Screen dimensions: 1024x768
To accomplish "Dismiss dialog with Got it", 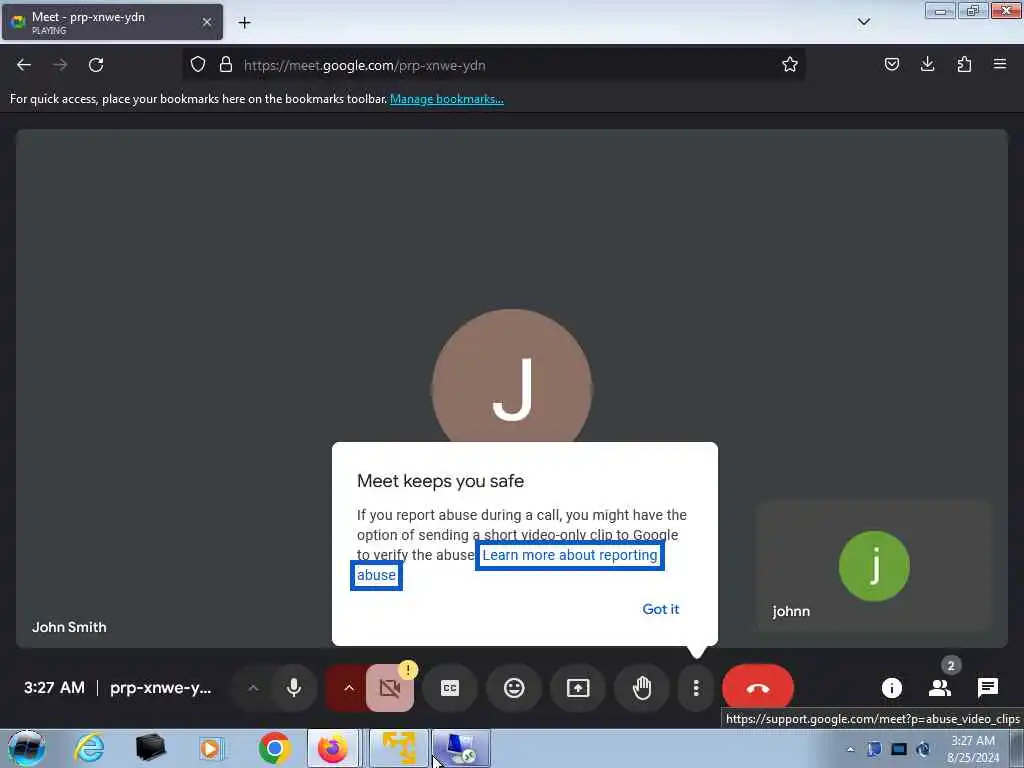I will 660,609.
